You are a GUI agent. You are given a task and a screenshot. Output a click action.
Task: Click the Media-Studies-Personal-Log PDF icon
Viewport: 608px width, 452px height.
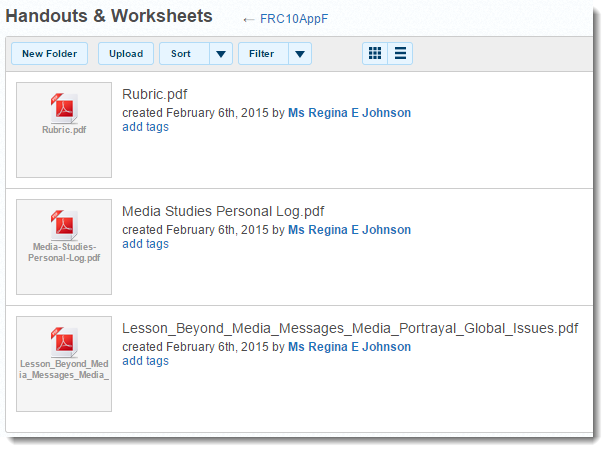64,223
